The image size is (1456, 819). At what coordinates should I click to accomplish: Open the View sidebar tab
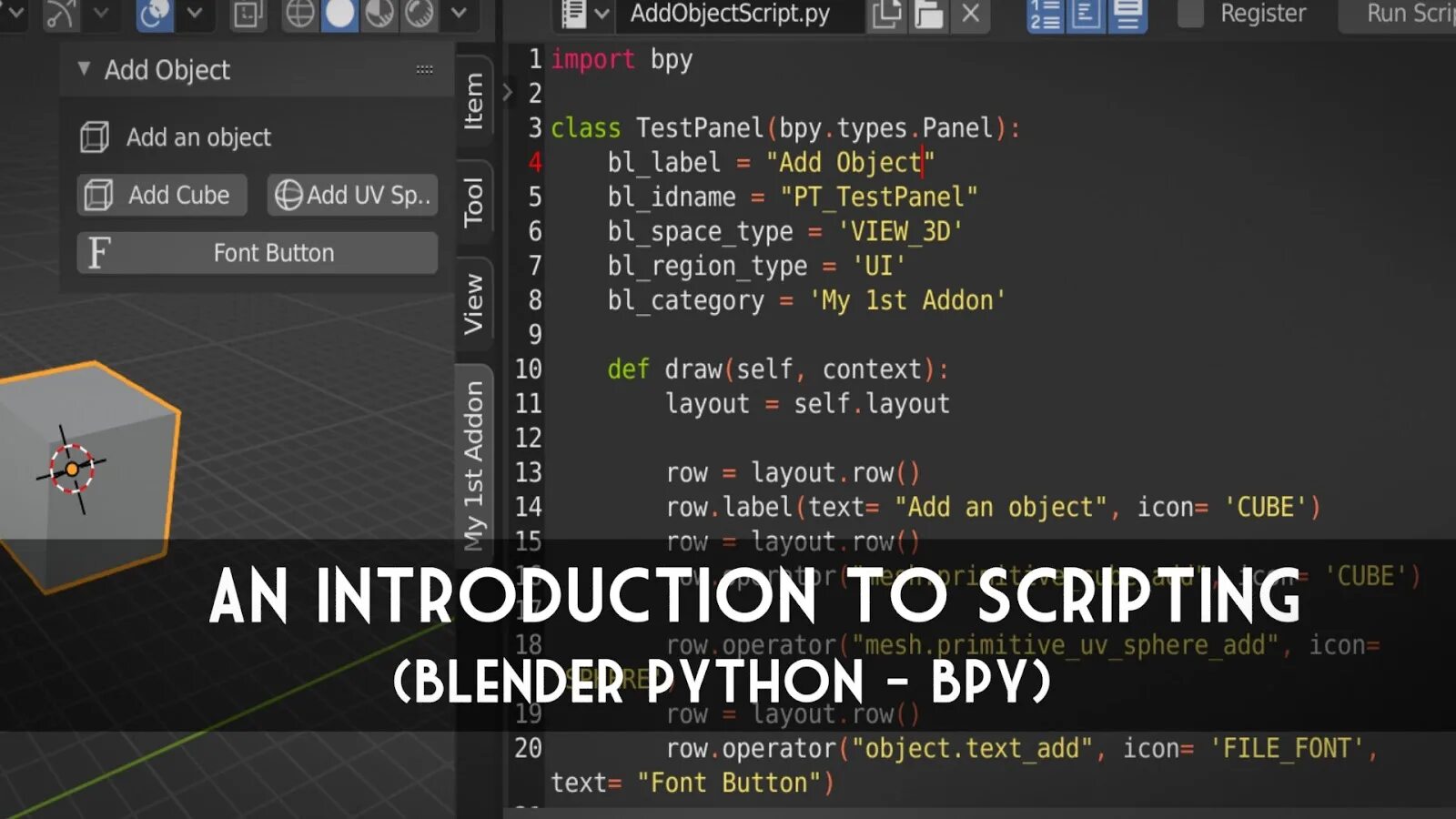(x=474, y=304)
